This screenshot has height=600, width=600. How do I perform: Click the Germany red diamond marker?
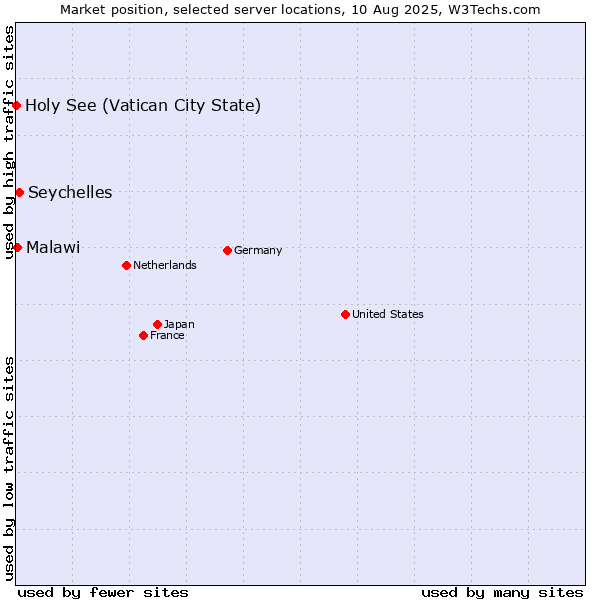[227, 251]
